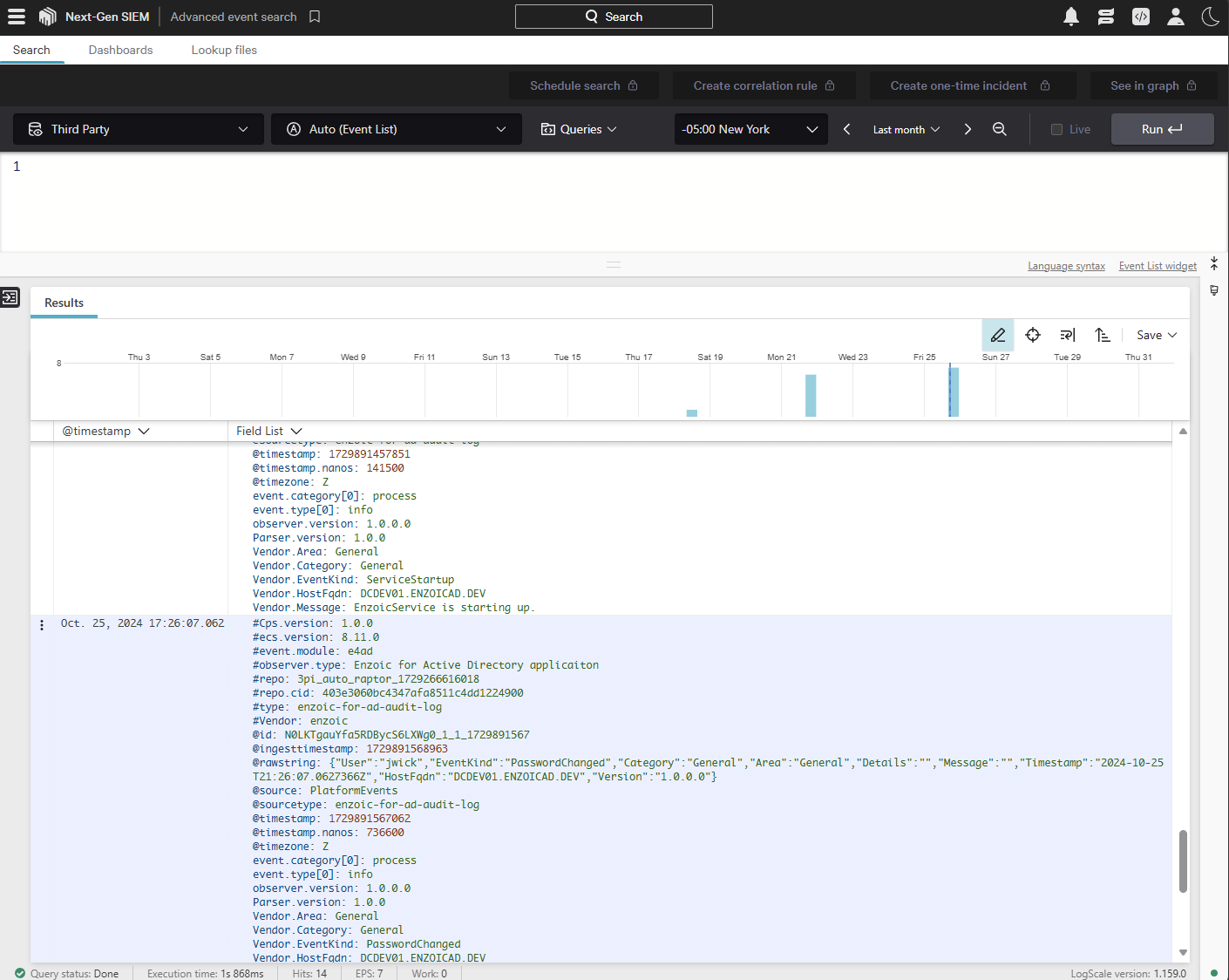Open the Language syntax link
This screenshot has width=1229, height=980.
(1066, 266)
